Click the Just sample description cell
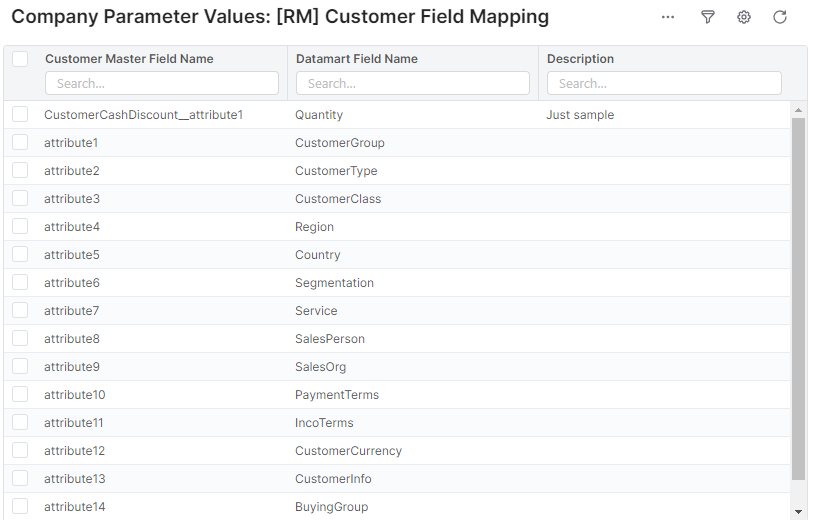 pos(580,115)
